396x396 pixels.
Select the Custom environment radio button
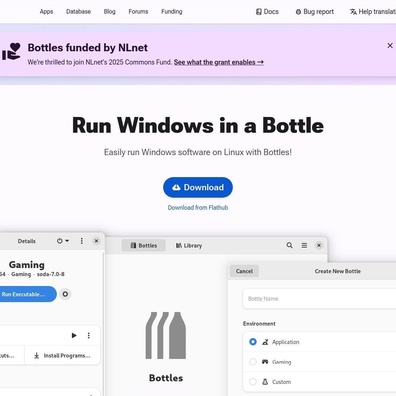pyautogui.click(x=253, y=382)
